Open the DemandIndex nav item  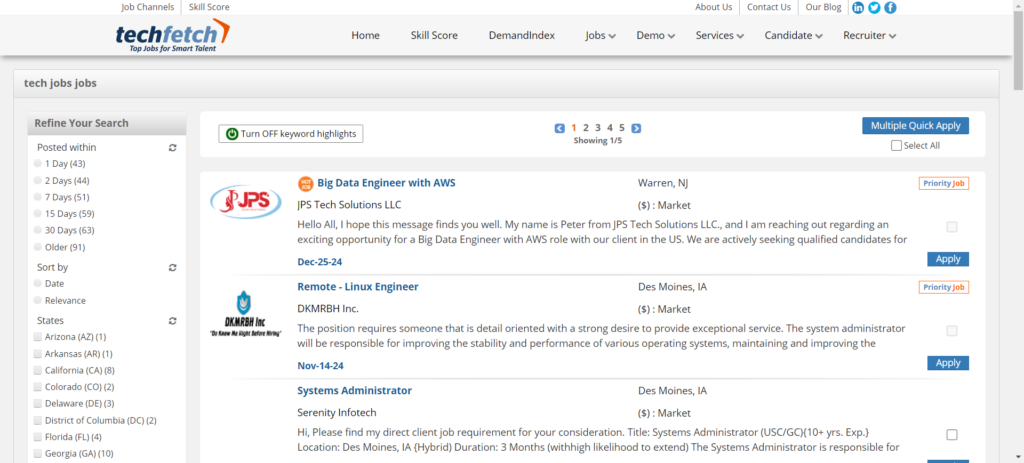click(522, 36)
